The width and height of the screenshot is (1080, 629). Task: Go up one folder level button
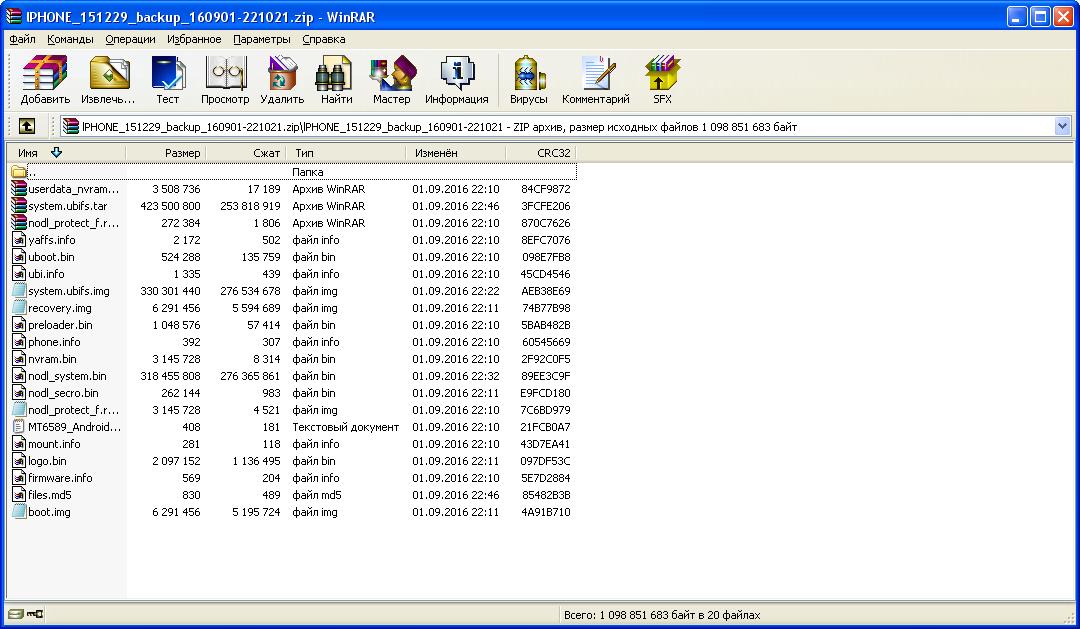27,126
